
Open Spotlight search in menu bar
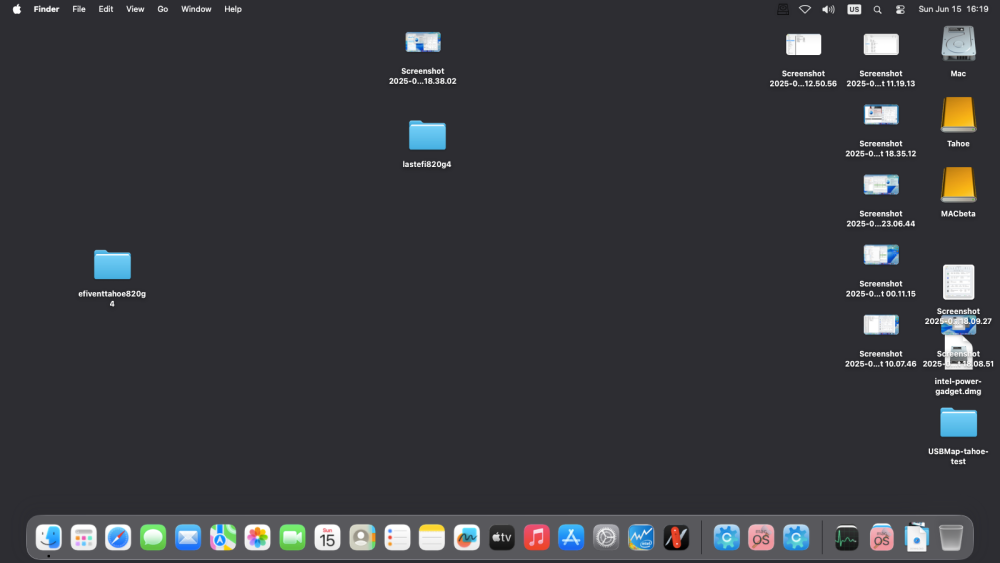878,9
